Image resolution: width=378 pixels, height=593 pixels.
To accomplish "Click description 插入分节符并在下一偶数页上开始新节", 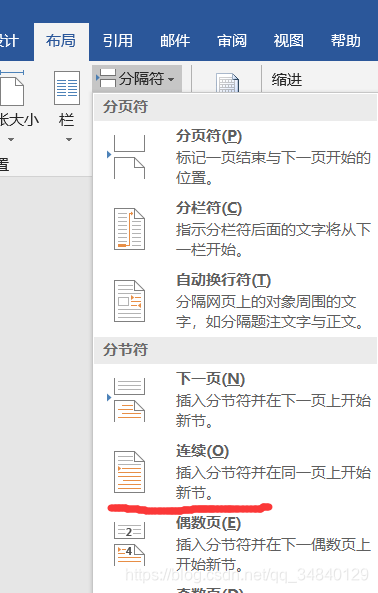I will pos(273,555).
